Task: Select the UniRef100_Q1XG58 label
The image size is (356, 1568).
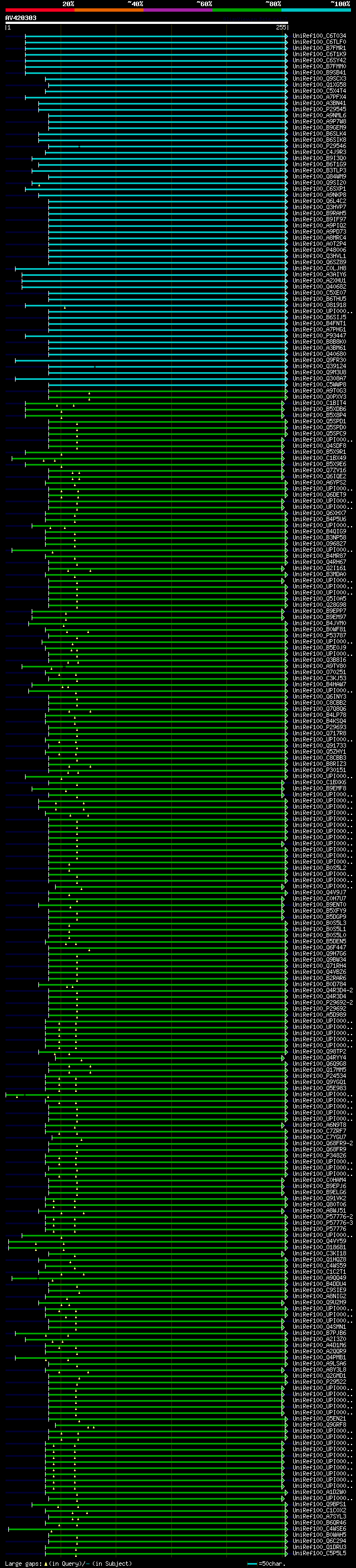Action: [x=319, y=85]
